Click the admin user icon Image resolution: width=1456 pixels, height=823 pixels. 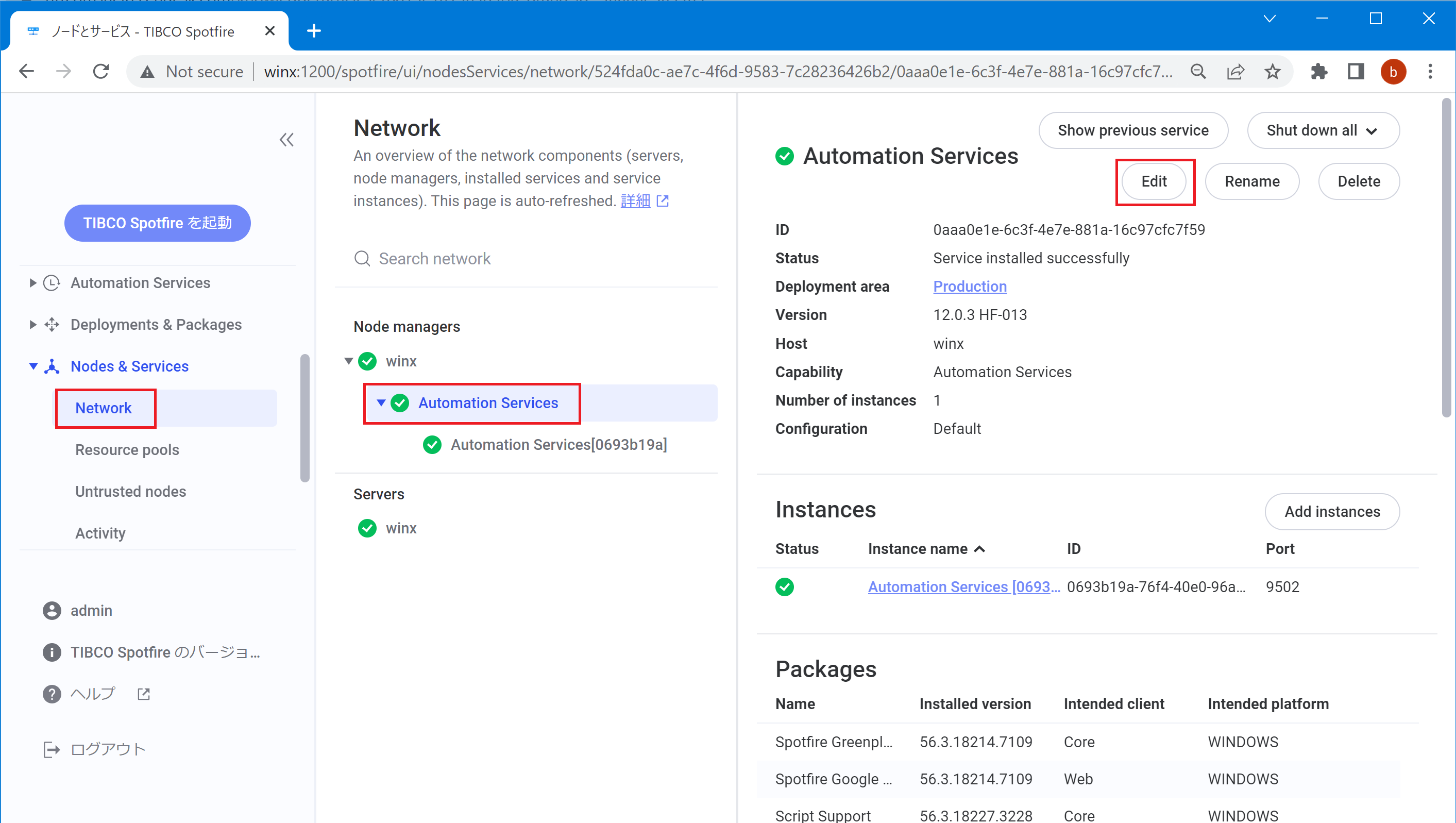52,611
